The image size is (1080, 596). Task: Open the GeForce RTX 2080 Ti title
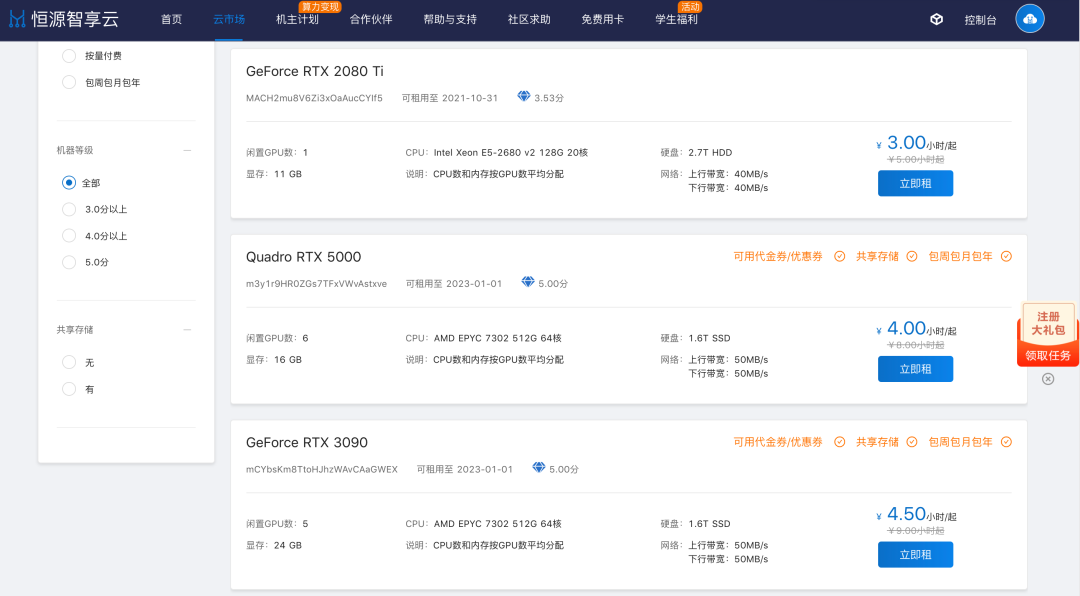point(315,71)
